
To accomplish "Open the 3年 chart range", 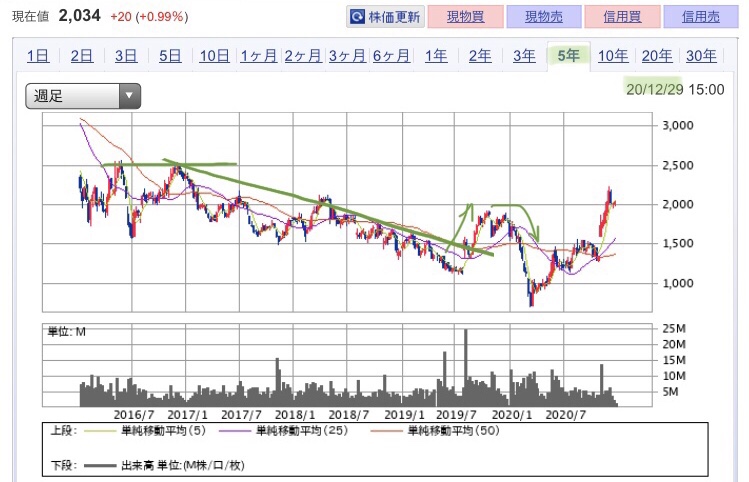I will point(524,56).
